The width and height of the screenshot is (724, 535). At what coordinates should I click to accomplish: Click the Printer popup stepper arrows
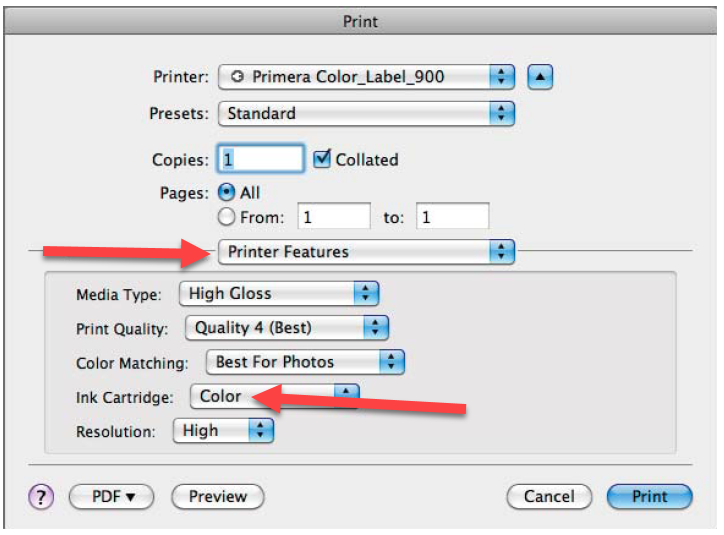tap(501, 77)
